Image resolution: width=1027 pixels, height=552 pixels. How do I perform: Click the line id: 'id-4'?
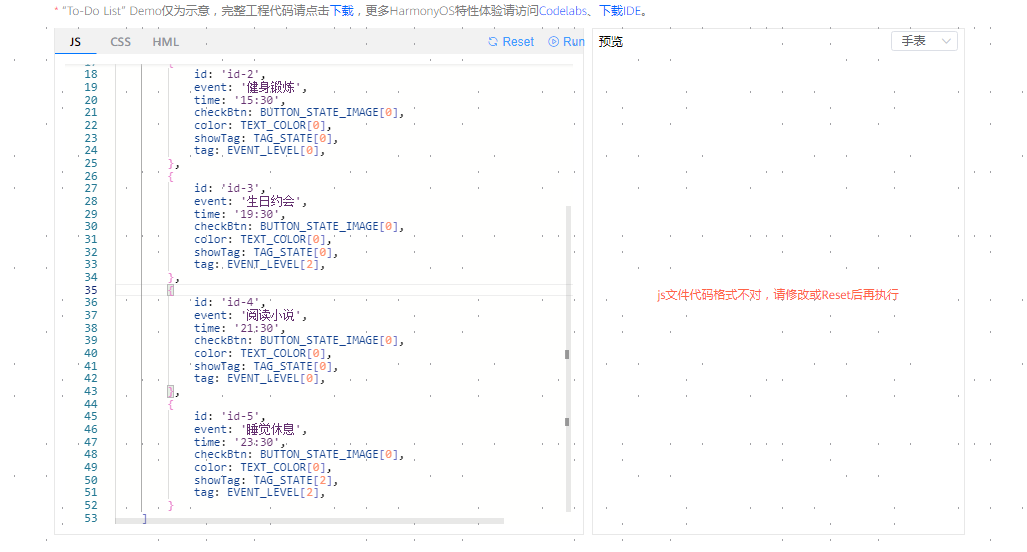click(229, 303)
